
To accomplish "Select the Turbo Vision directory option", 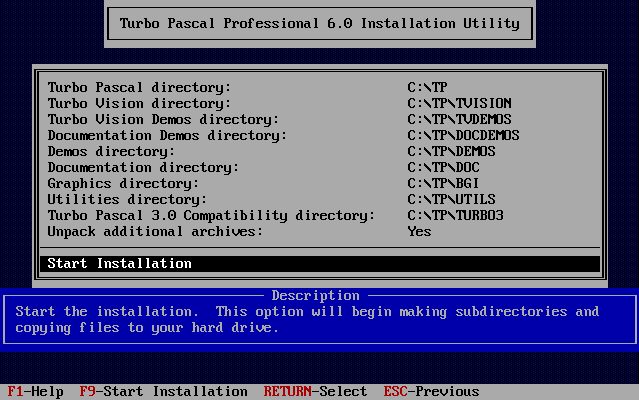I will tap(139, 103).
